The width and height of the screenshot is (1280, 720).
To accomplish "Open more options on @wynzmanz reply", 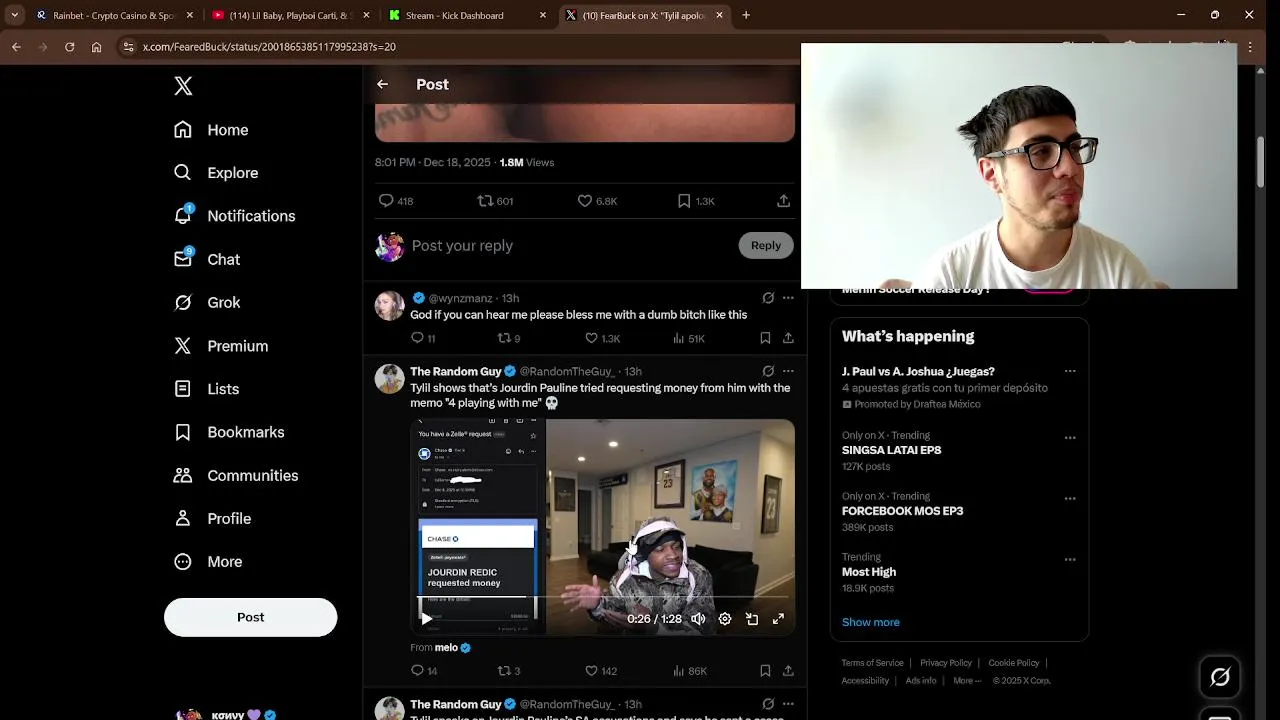I will (x=788, y=298).
